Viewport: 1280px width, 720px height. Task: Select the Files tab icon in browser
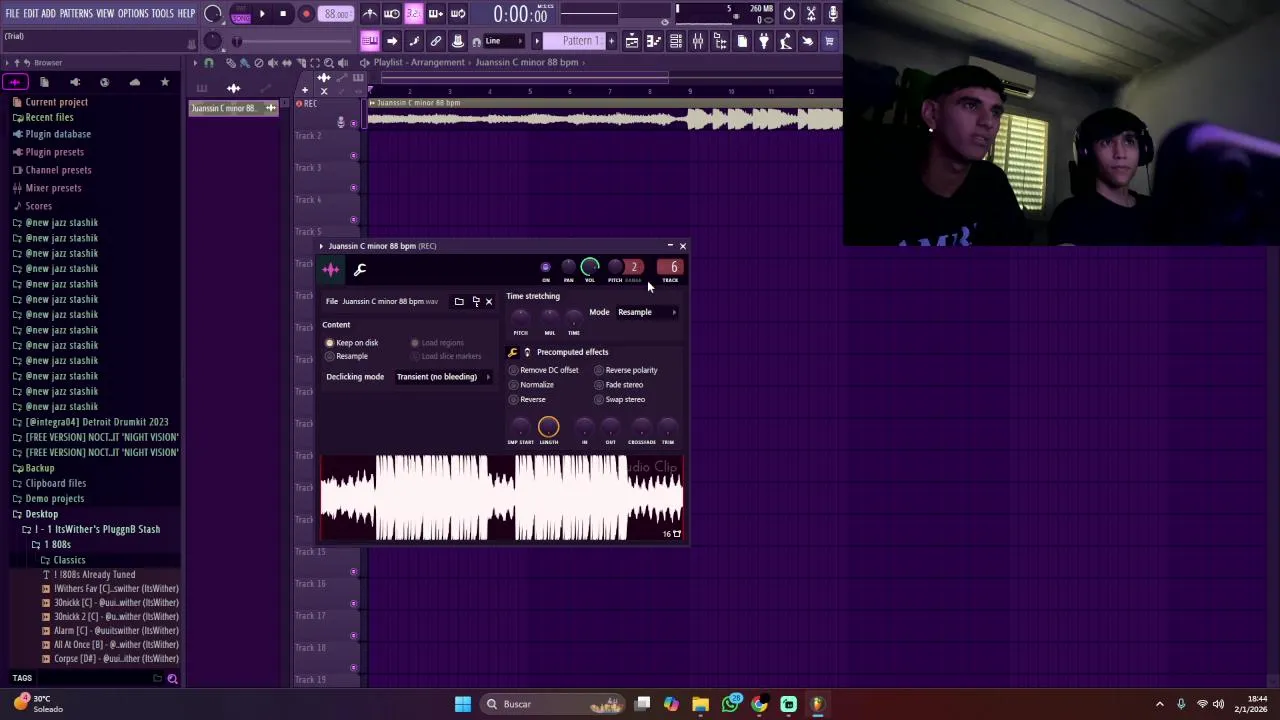tap(44, 82)
